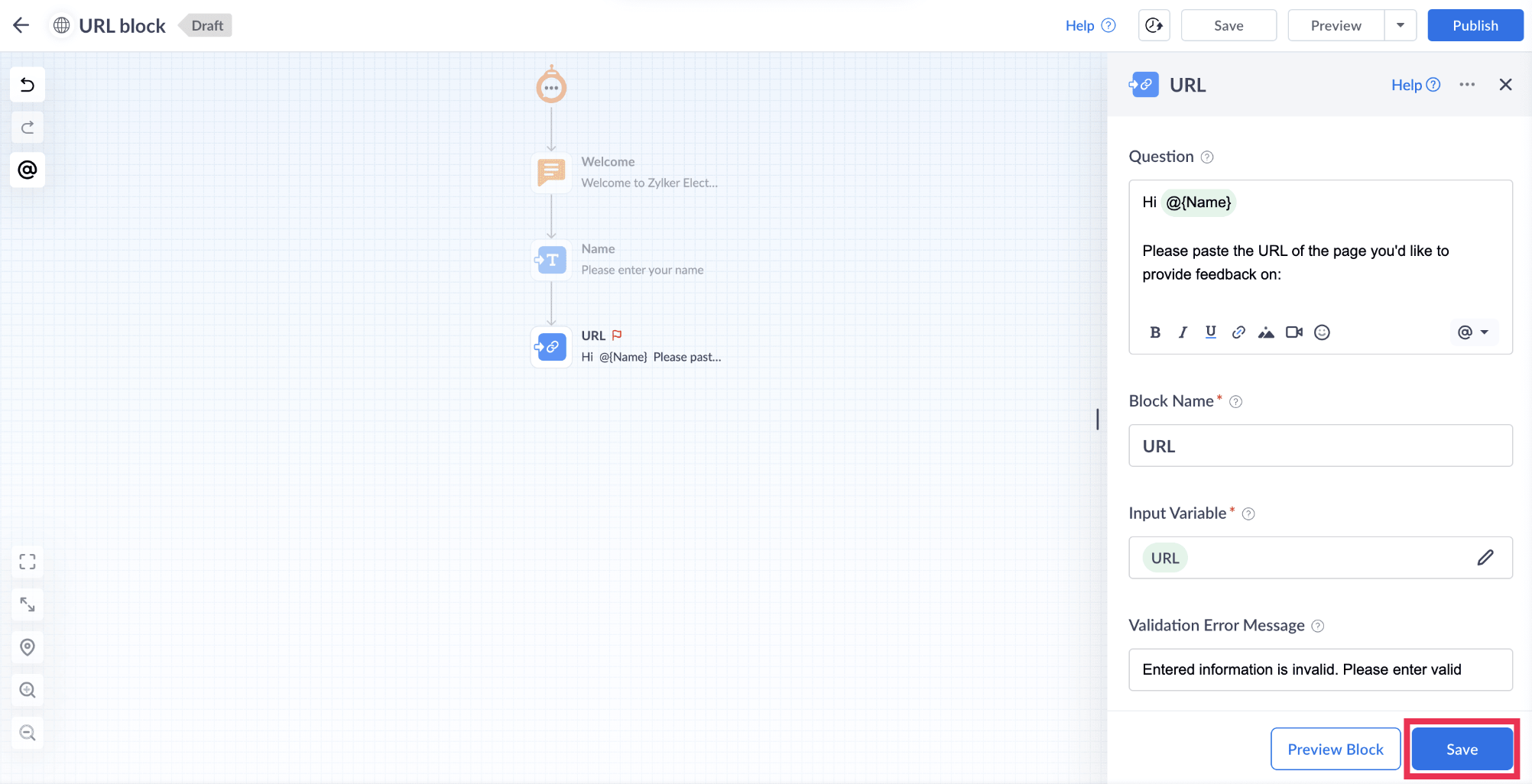Viewport: 1532px width, 784px height.
Task: Edit the Input Variable with pencil icon
Action: 1485,558
